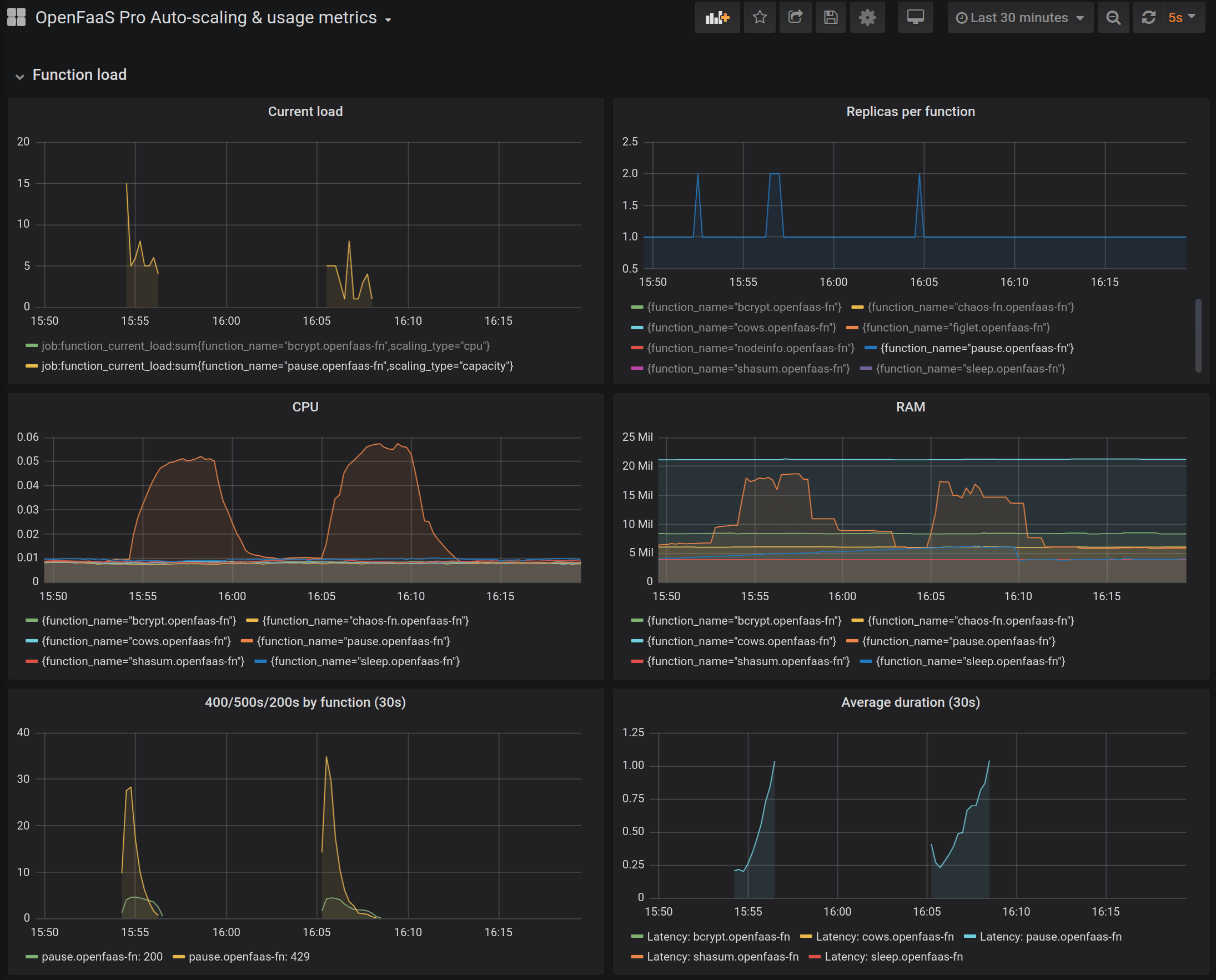The width and height of the screenshot is (1216, 980).
Task: Toggle figlet series in Replicas legend
Action: pyautogui.click(x=956, y=328)
